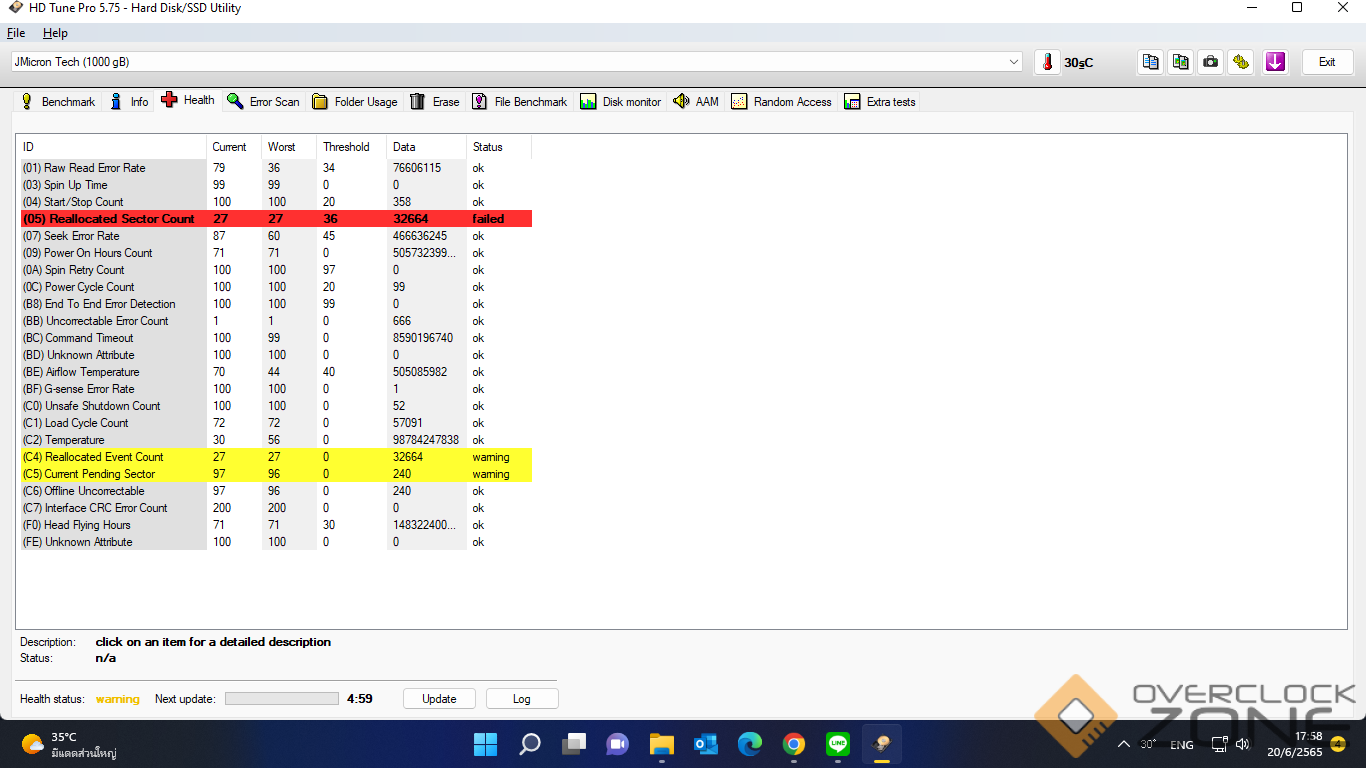Click the Exit button
Image resolution: width=1366 pixels, height=768 pixels.
(x=1327, y=62)
